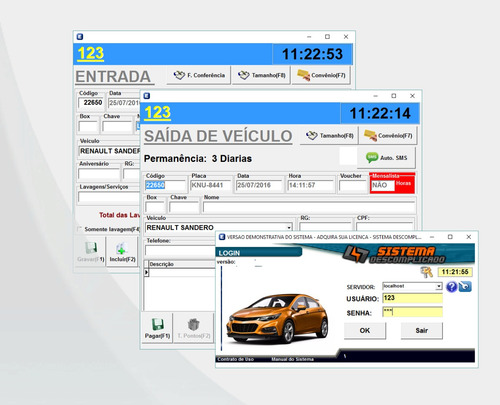Click the 123 user label in Saída window

coord(157,113)
